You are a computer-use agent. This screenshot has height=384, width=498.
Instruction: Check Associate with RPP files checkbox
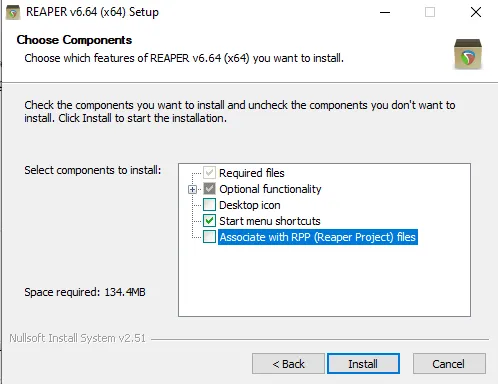[209, 237]
